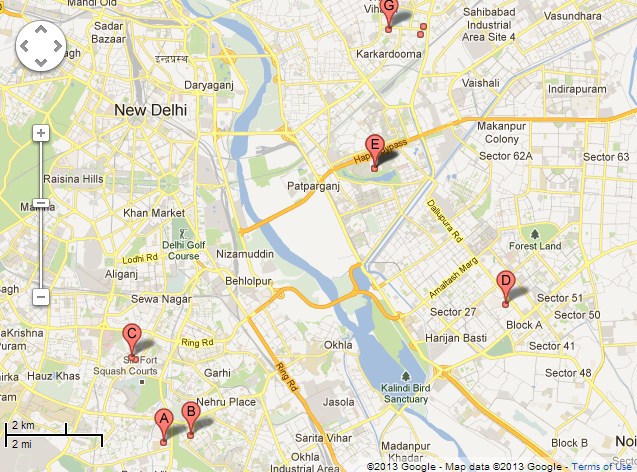Pan map down with the bottom arrow

tap(41, 62)
